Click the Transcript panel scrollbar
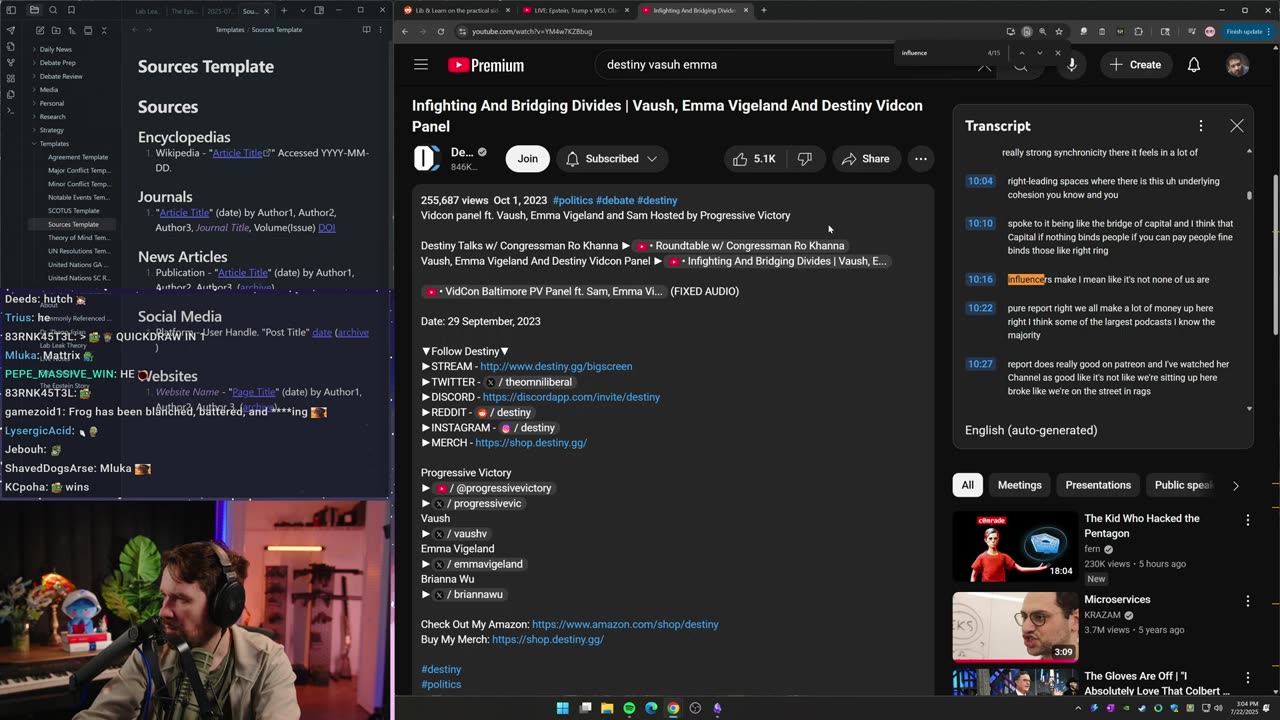This screenshot has width=1280, height=720. (1249, 195)
